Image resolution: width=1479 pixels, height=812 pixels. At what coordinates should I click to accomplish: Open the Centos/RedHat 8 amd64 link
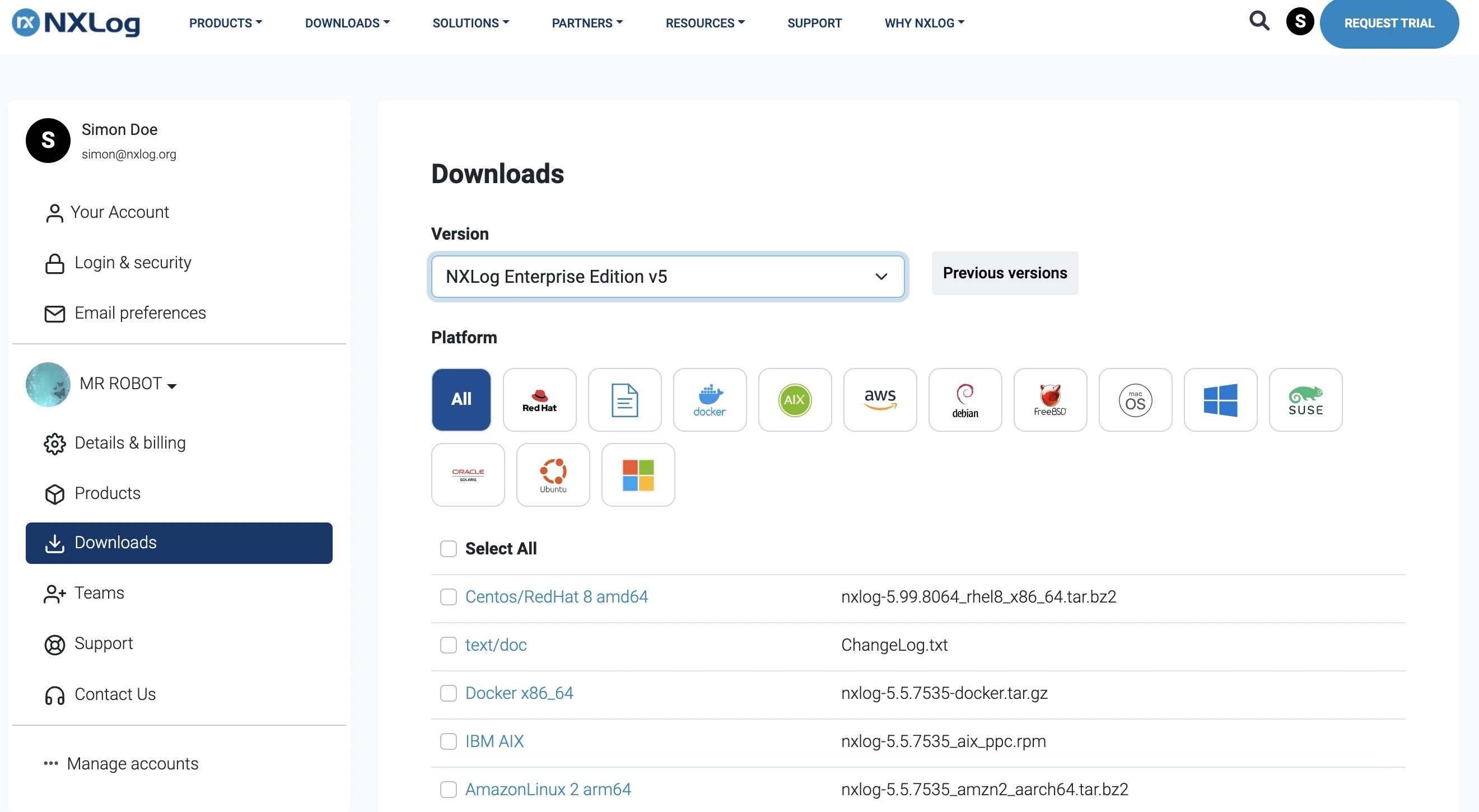556,596
